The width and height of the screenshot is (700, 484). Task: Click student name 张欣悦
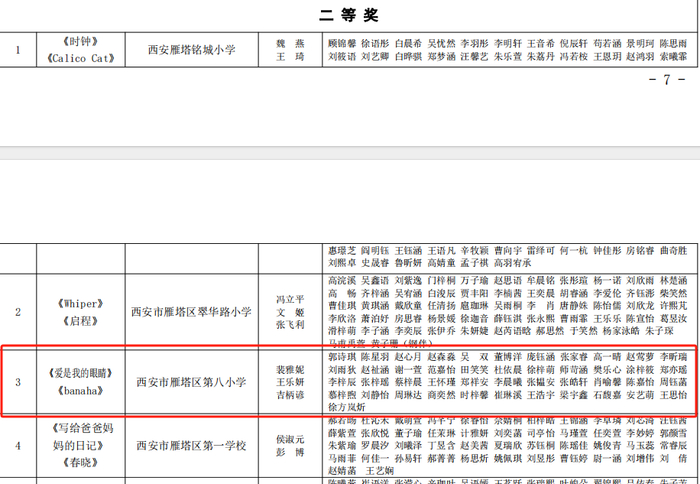click(x=375, y=433)
